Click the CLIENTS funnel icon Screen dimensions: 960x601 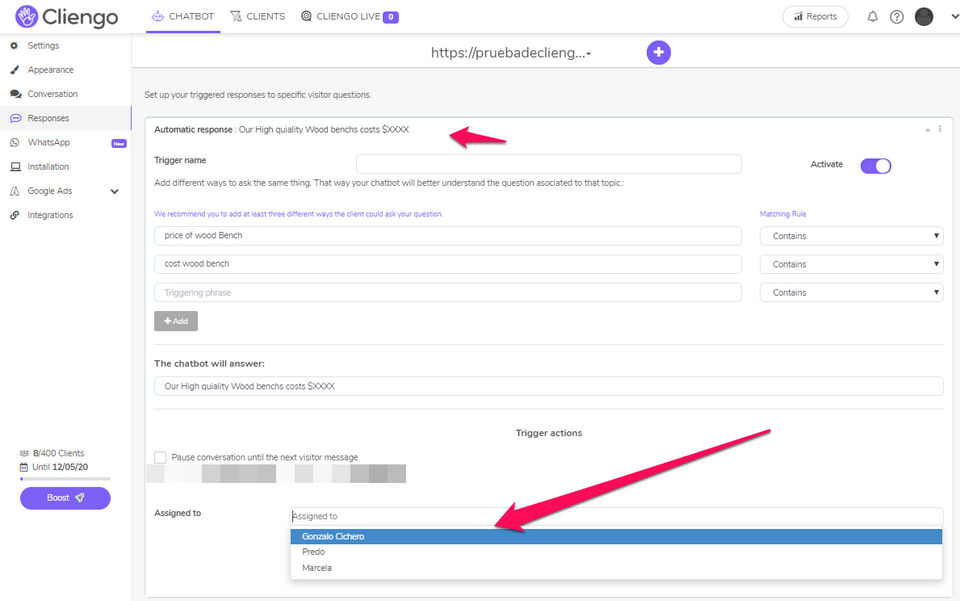[x=236, y=17]
